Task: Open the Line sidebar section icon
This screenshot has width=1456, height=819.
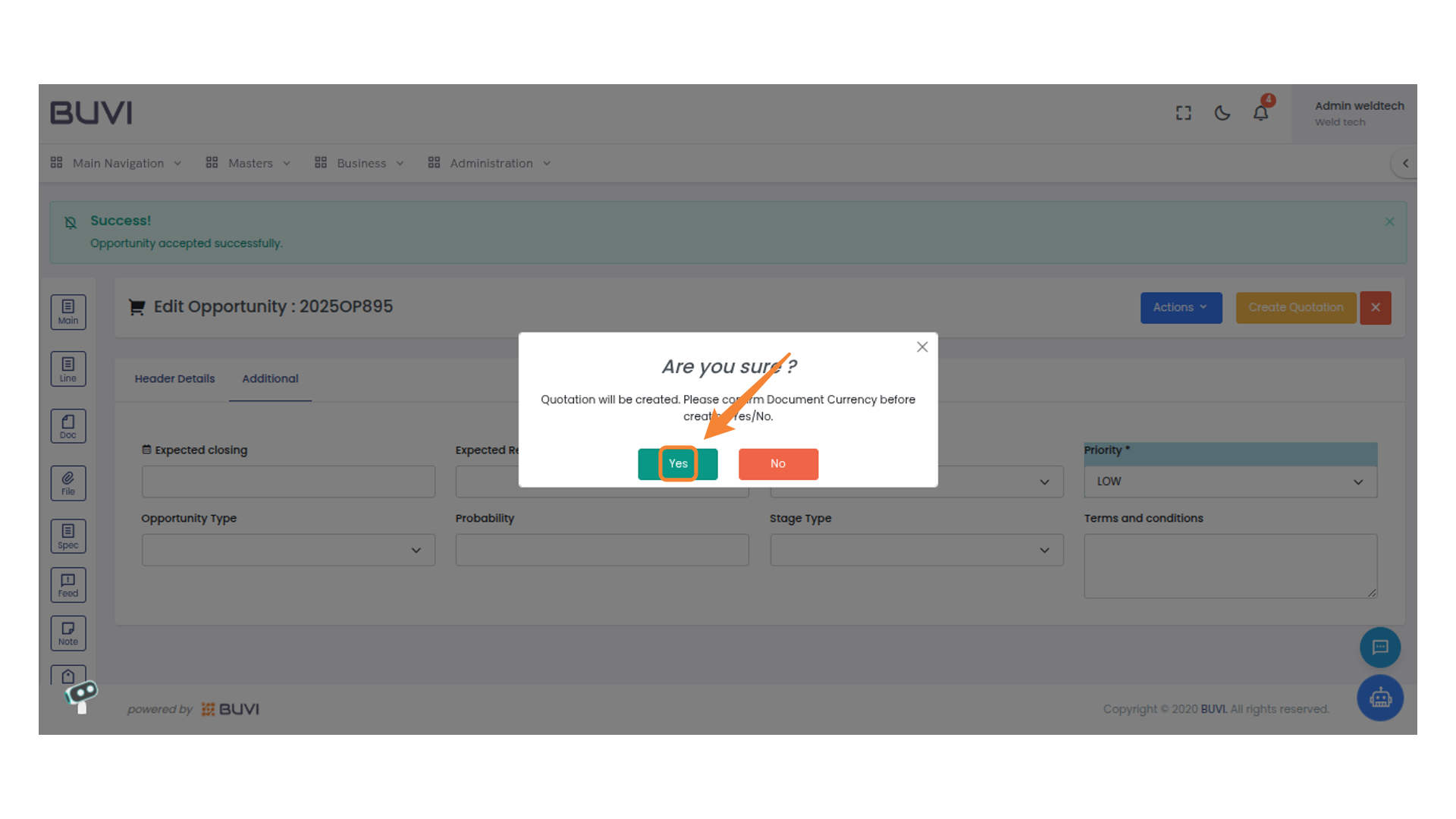Action: [x=68, y=369]
